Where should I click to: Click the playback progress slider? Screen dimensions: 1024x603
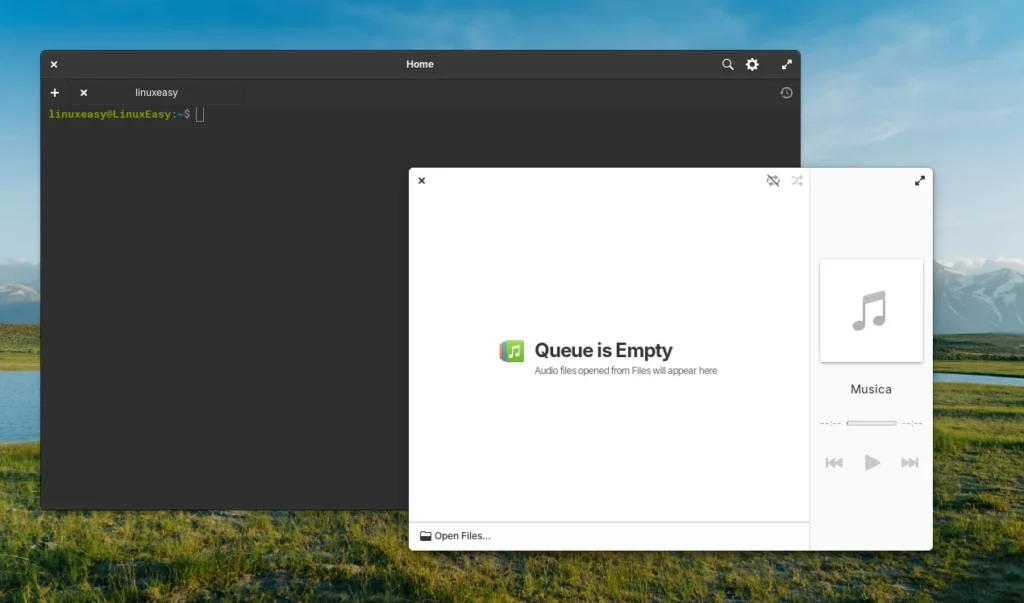[x=869, y=422]
